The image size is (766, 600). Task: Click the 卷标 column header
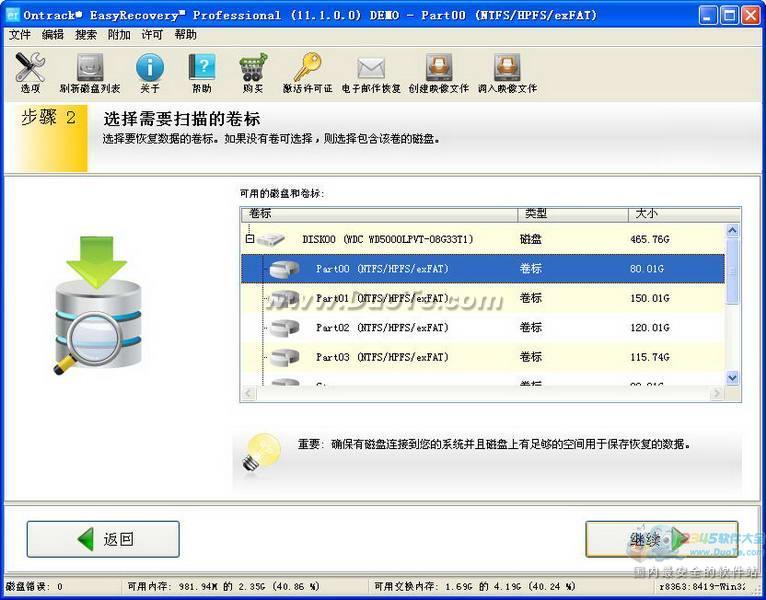(379, 214)
